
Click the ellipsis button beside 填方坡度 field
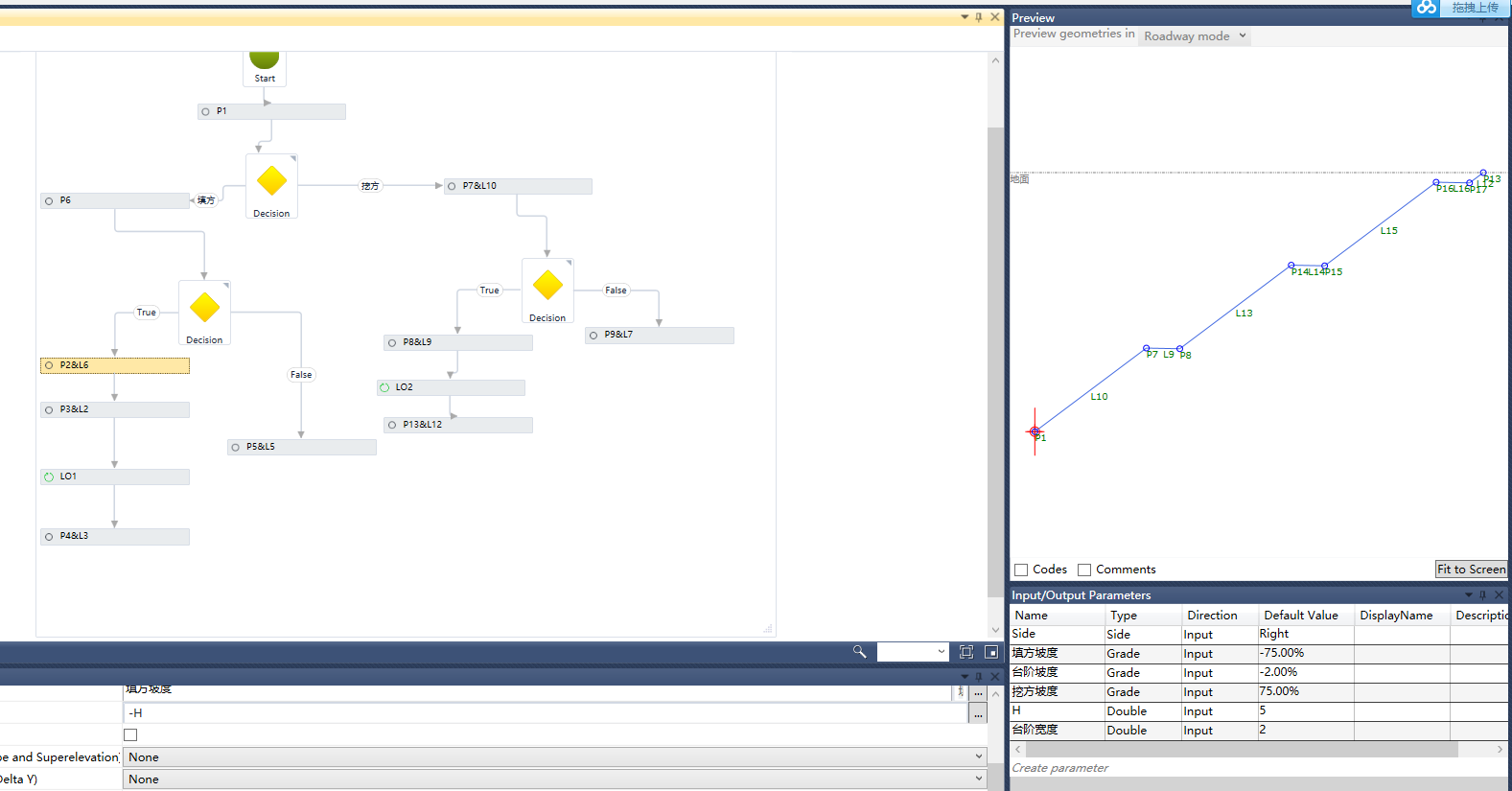(x=978, y=691)
